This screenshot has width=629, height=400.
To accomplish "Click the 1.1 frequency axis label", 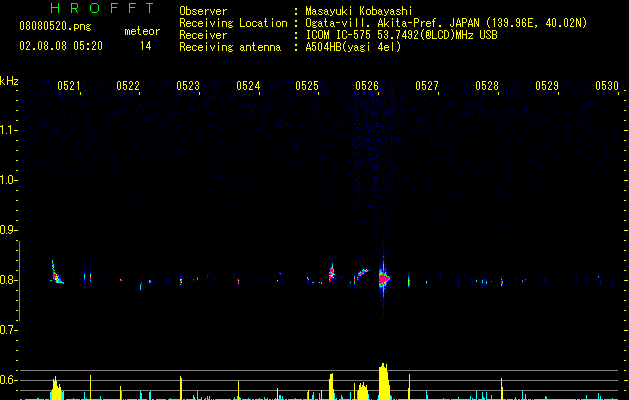I will pyautogui.click(x=8, y=130).
